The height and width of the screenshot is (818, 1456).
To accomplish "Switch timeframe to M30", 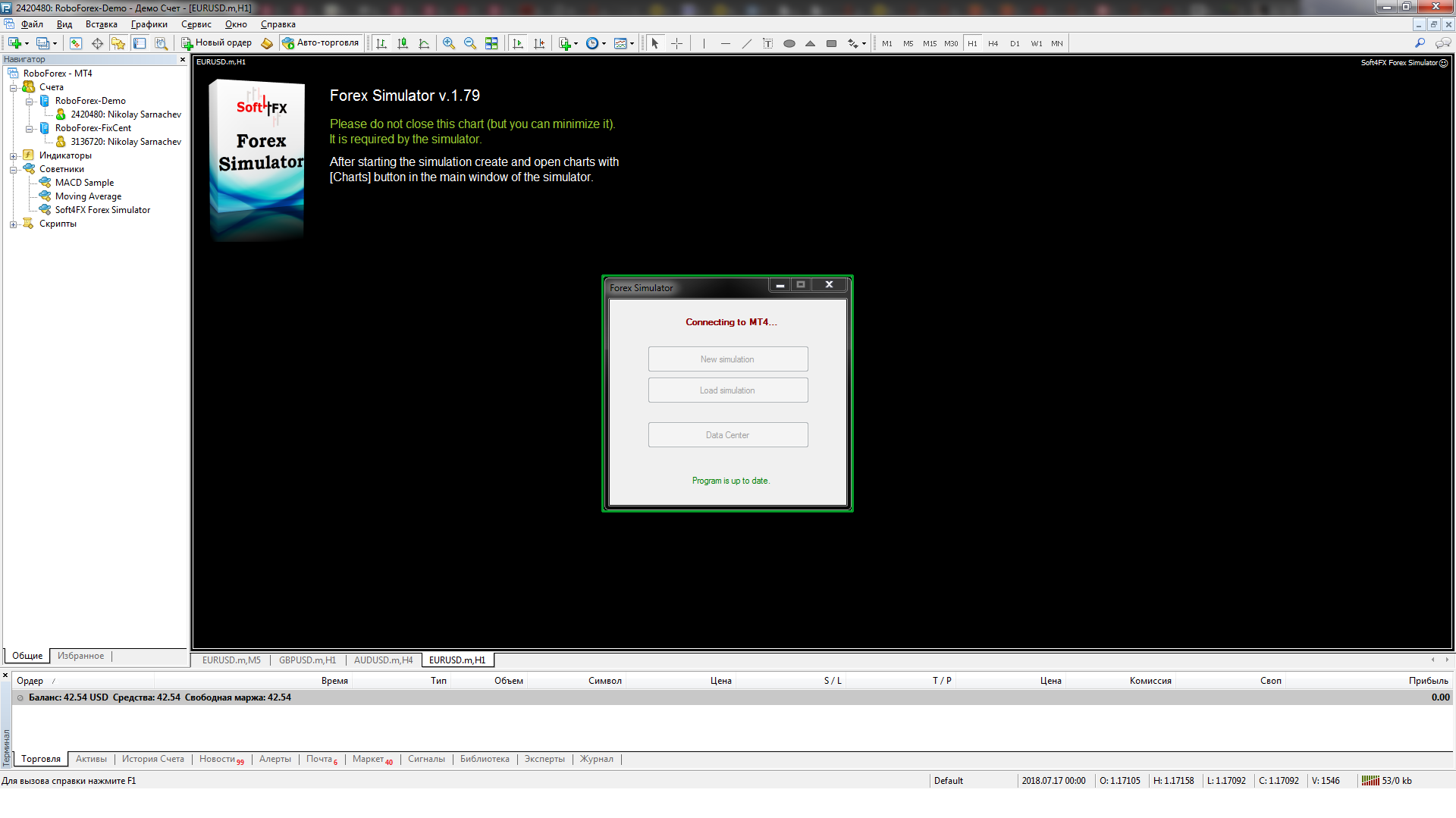I will point(951,43).
